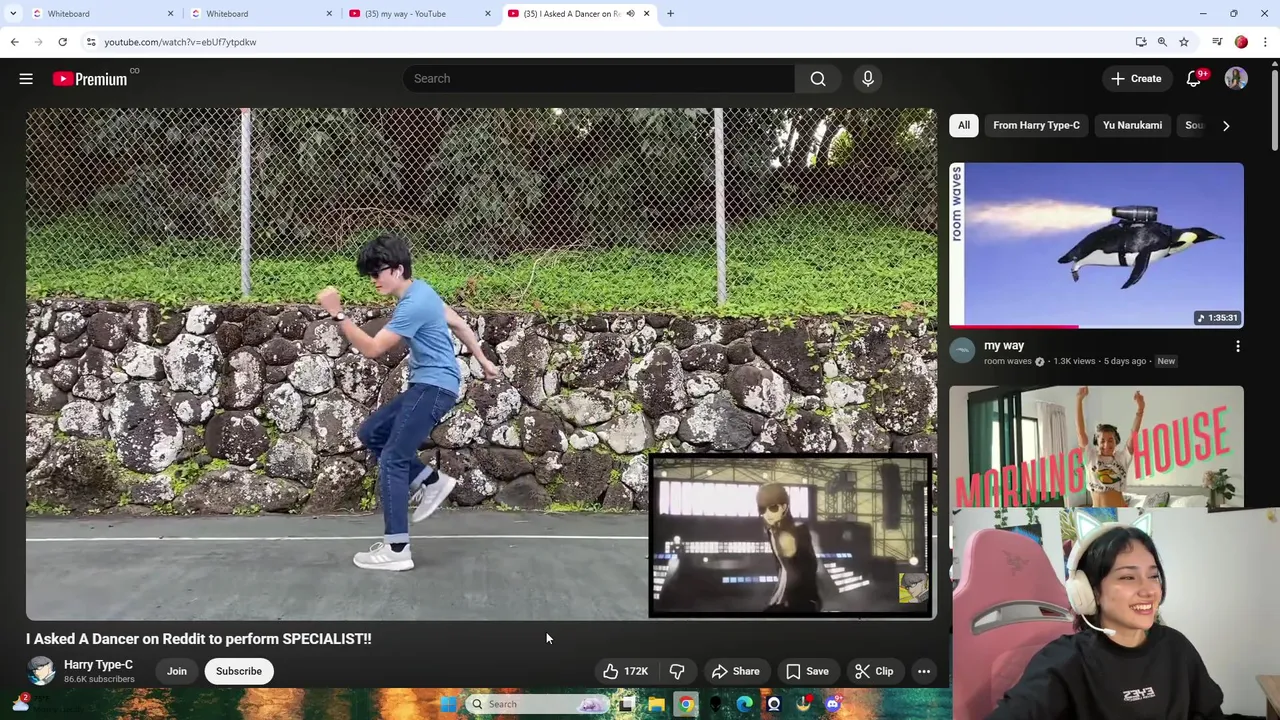Dislike the video

[677, 671]
